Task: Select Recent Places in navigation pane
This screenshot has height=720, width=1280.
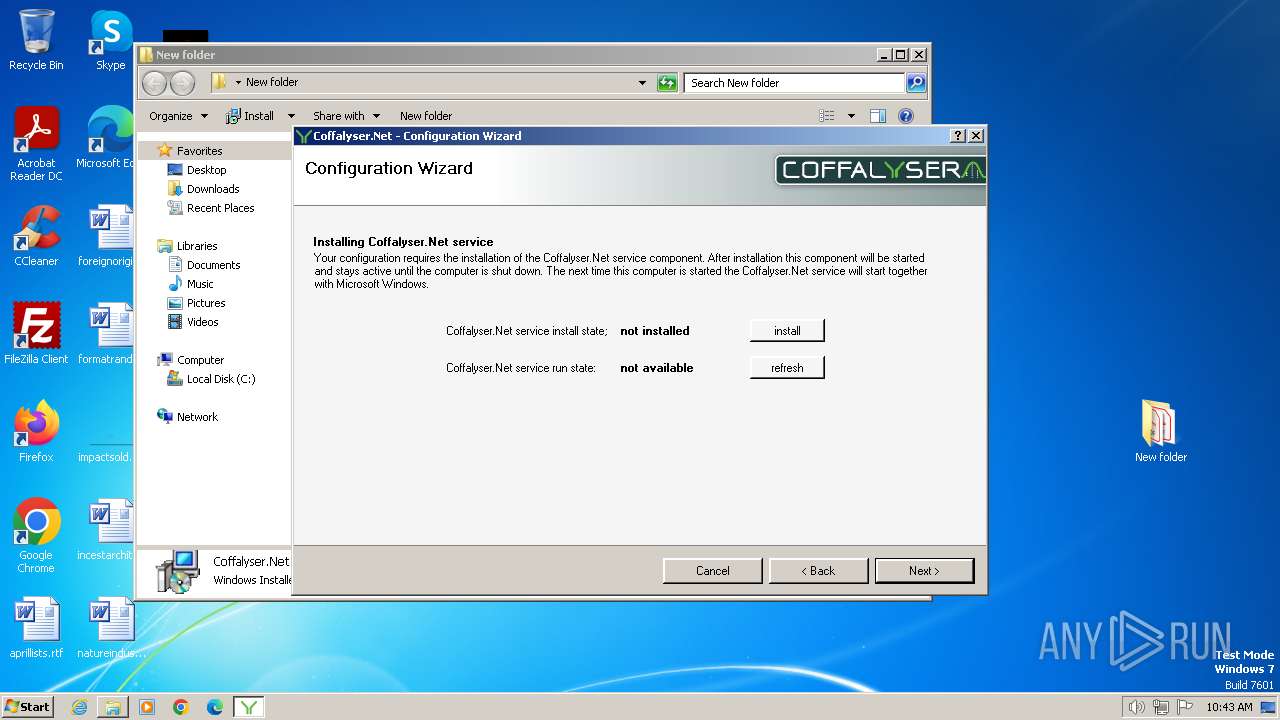Action: coord(220,208)
